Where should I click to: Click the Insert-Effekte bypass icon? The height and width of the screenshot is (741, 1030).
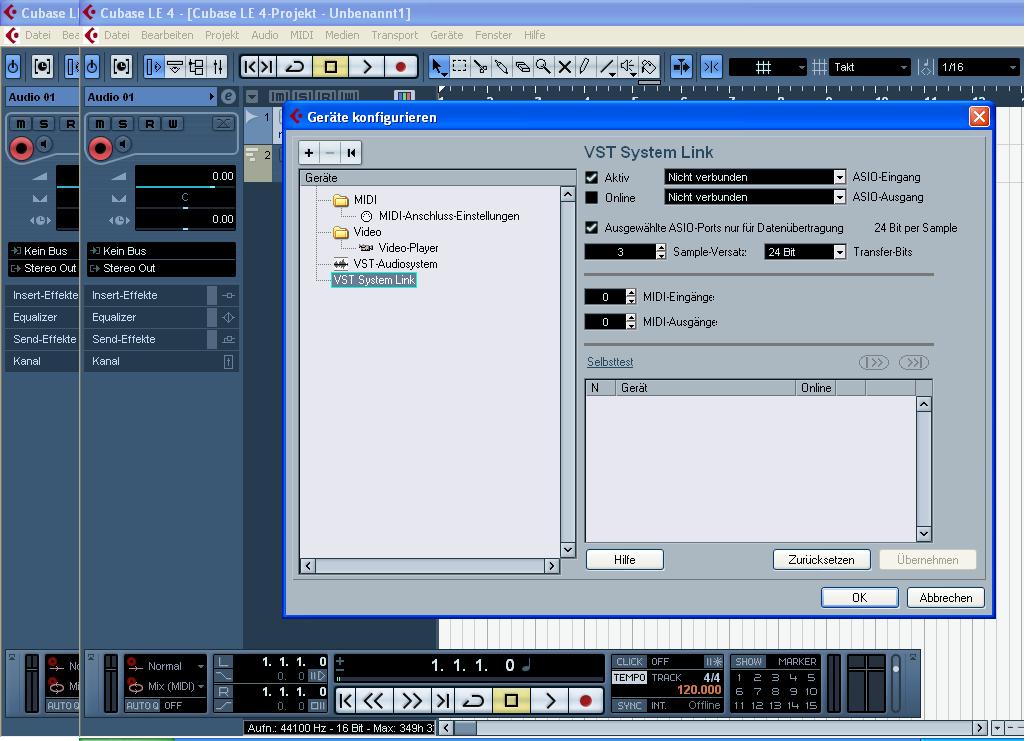(228, 296)
